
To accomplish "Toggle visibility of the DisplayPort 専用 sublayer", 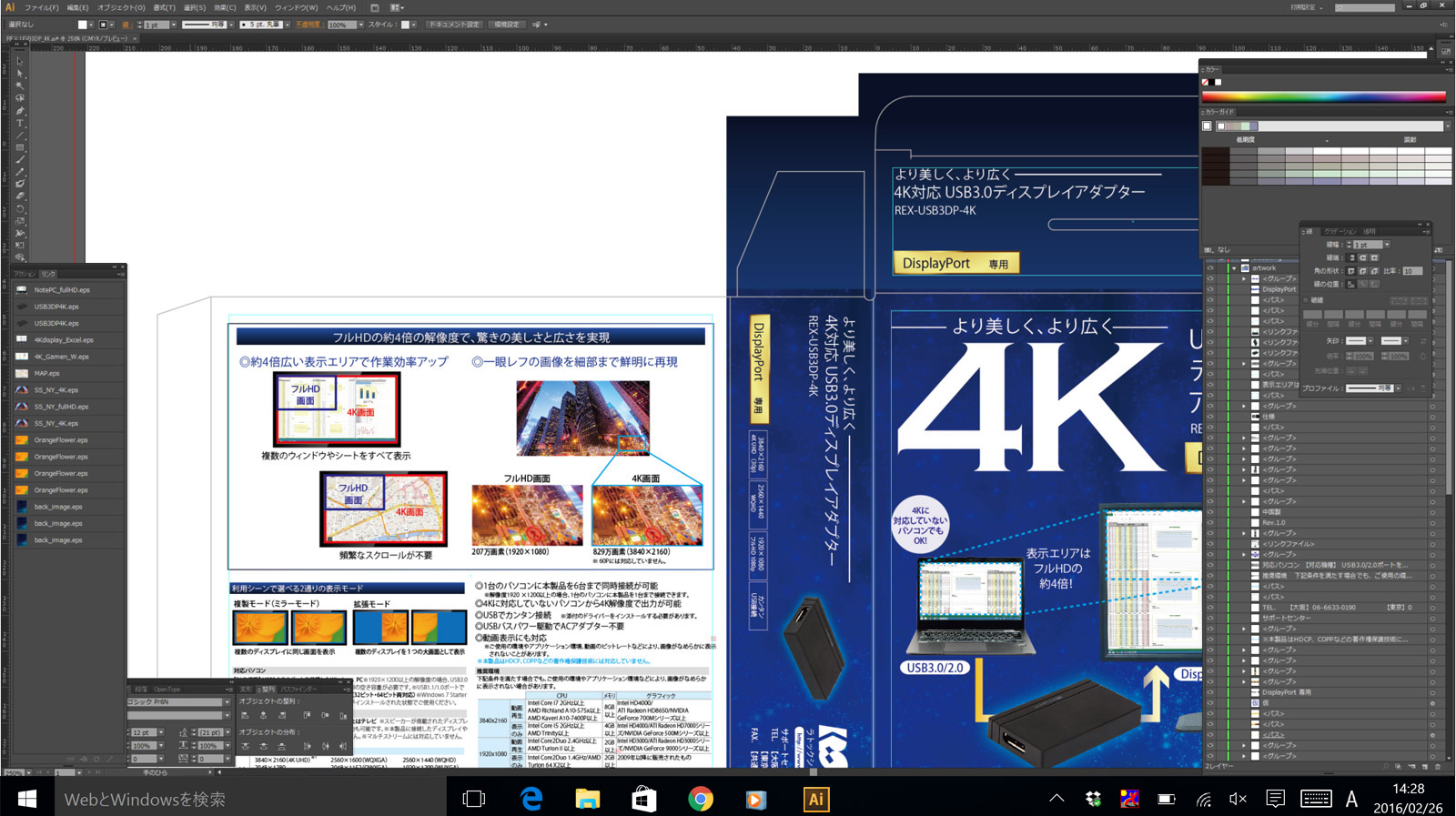I will pos(1210,692).
